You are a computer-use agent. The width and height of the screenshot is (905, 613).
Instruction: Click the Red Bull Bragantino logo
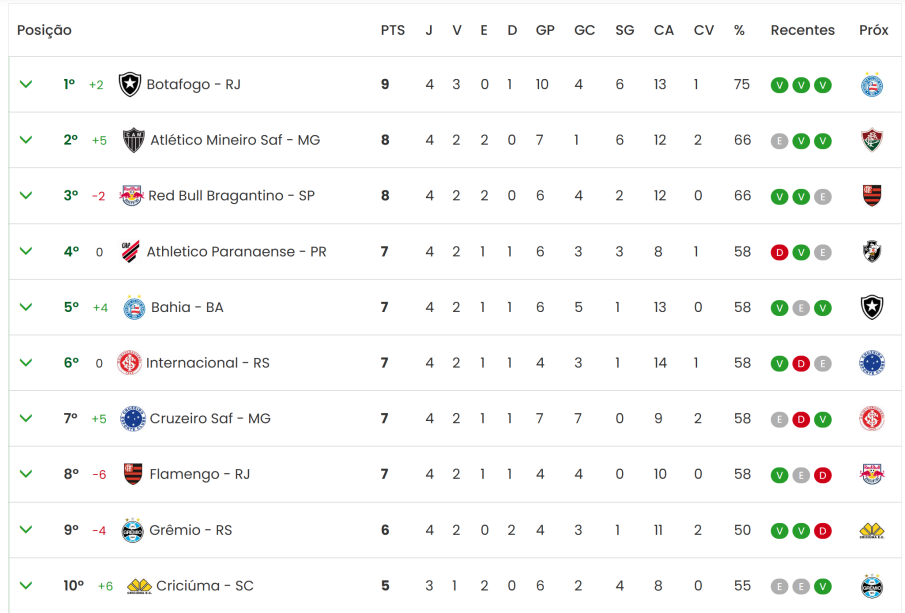[x=131, y=196]
